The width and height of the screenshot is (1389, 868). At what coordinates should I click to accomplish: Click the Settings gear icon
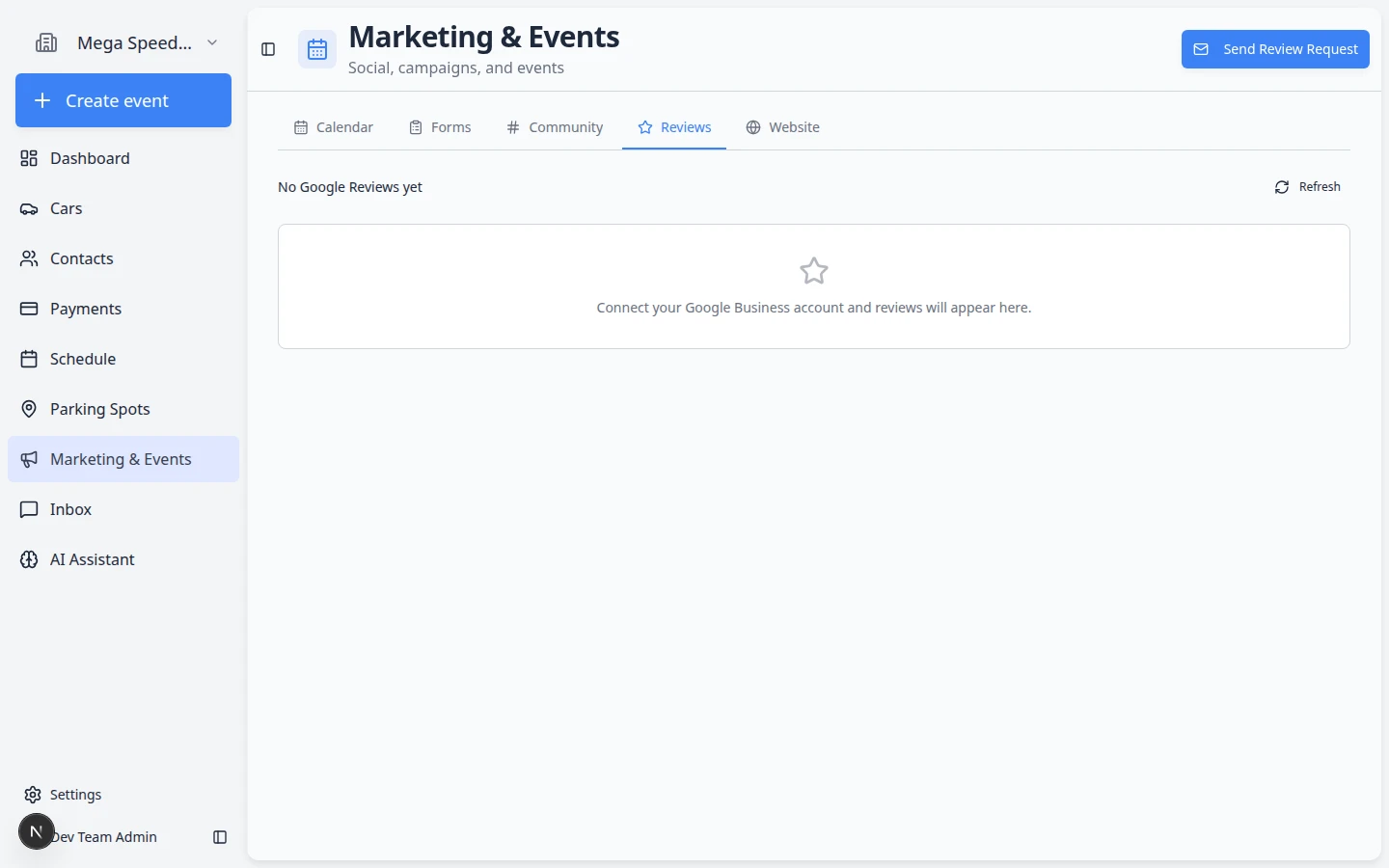tap(33, 795)
